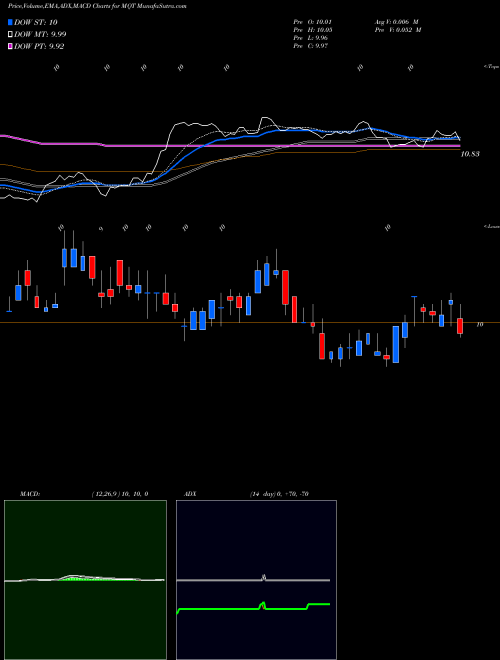This screenshot has width=500, height=660.
Task: Select the 'DOW PT: 9.92' legend text
Action: pos(39,47)
